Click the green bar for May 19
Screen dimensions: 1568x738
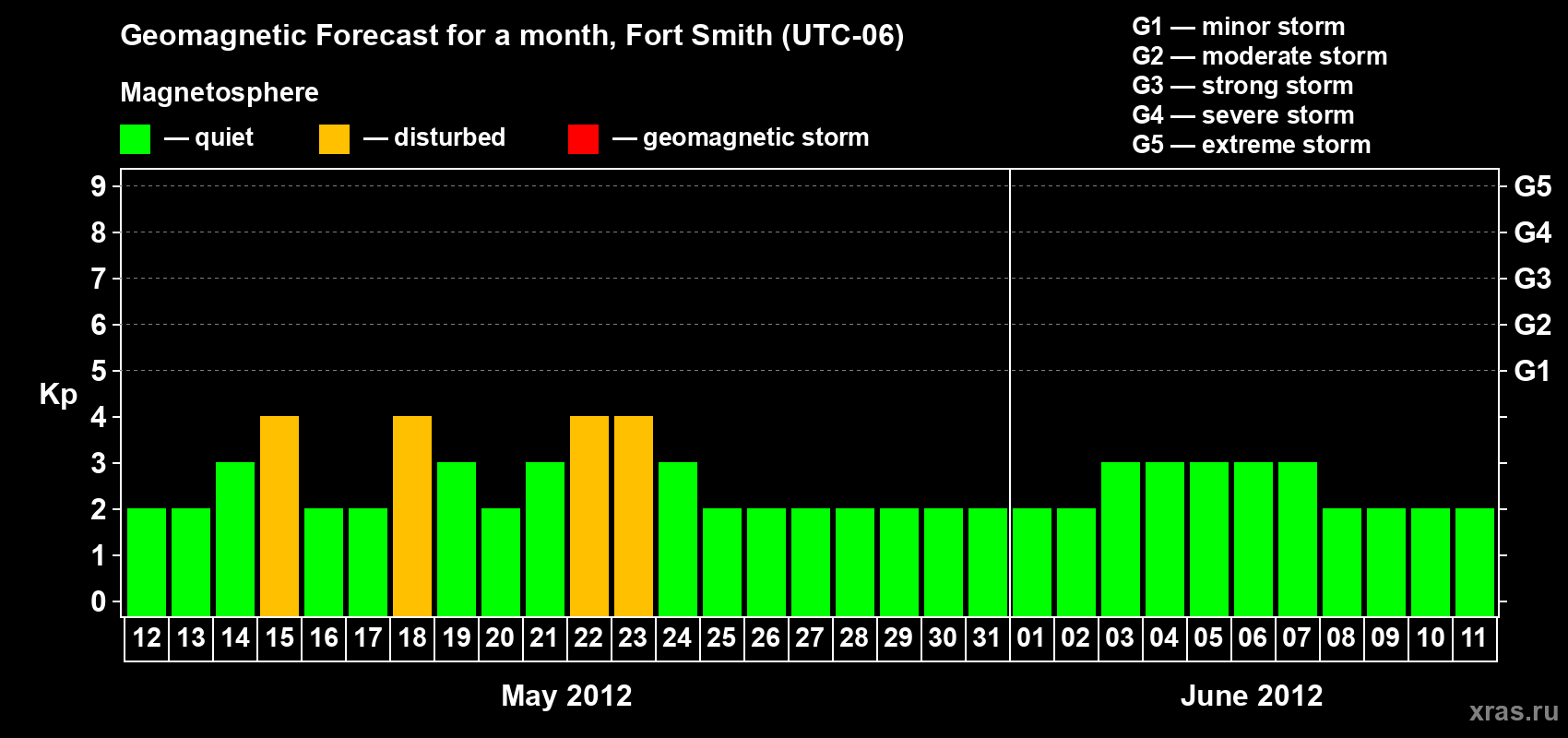coord(457,540)
